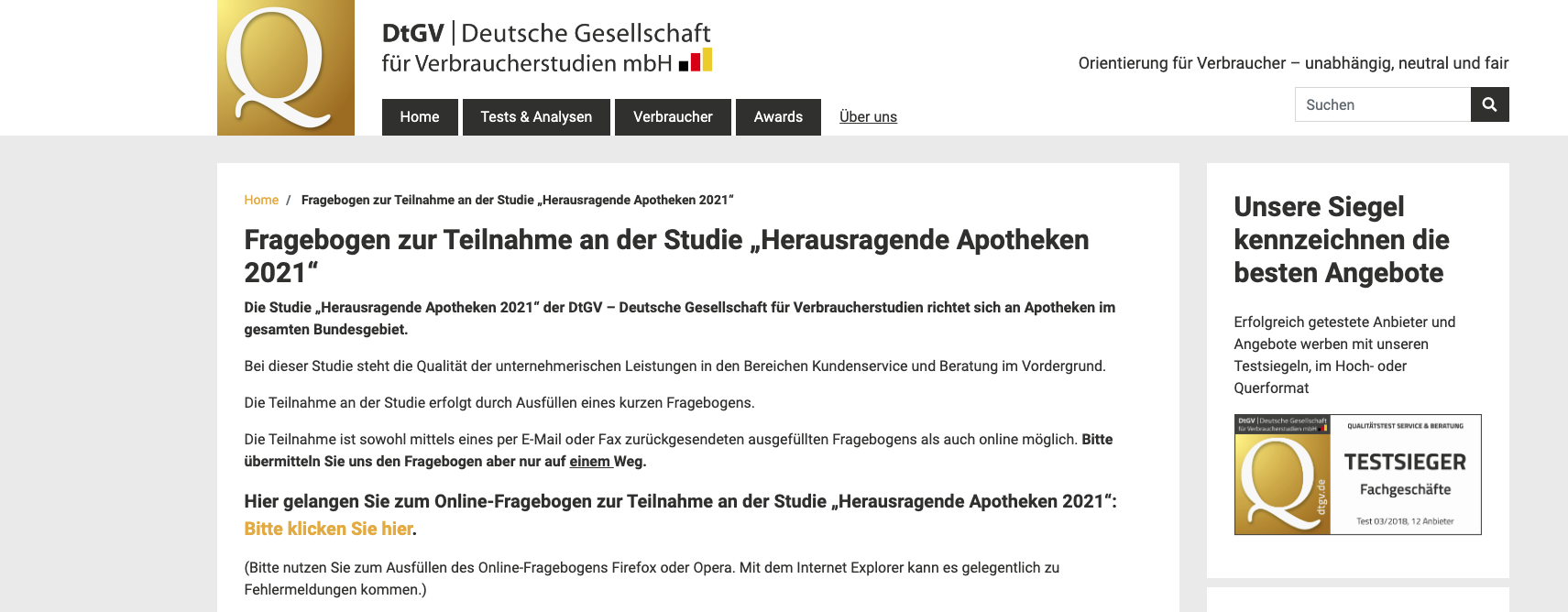The width and height of the screenshot is (1568, 612).
Task: Click the current page breadcrumb text
Action: click(x=517, y=200)
